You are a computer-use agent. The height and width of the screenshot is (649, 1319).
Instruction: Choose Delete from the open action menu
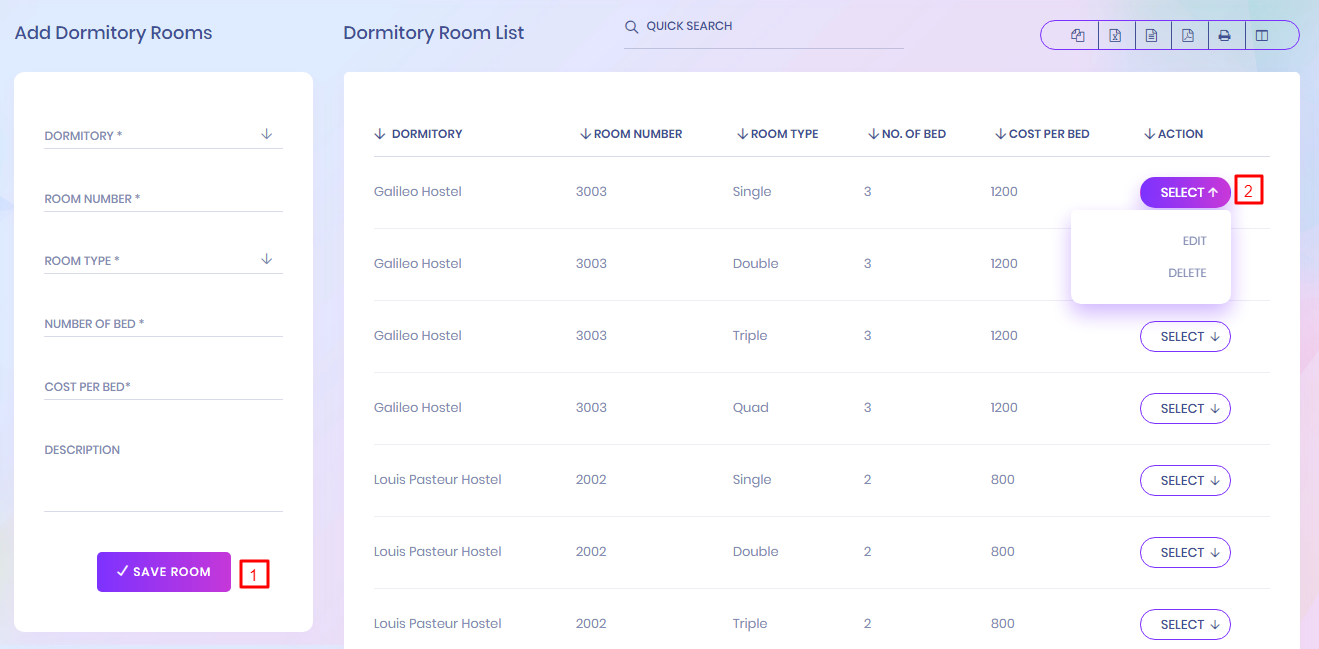[1187, 273]
